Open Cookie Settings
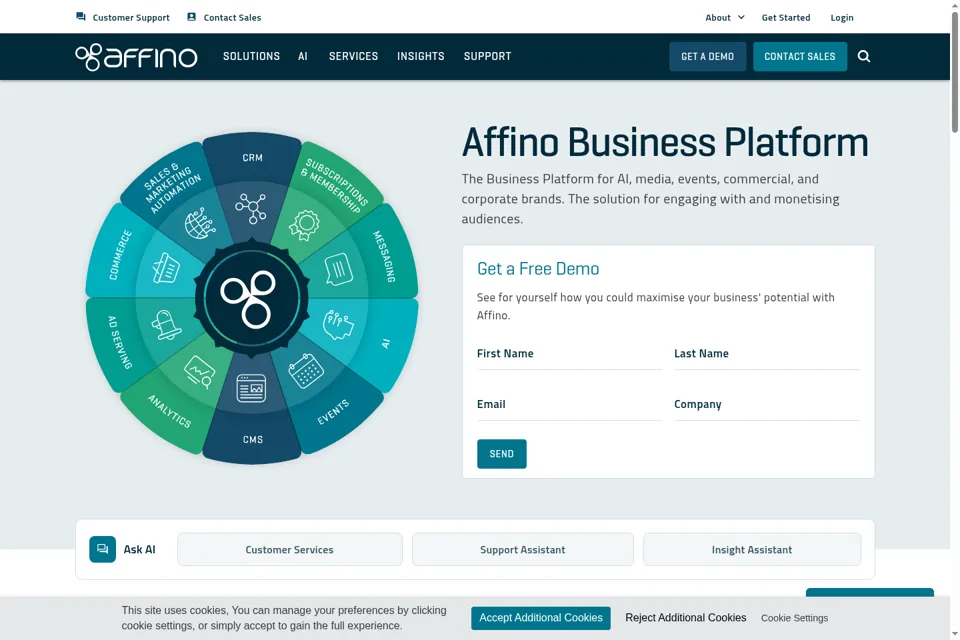Image resolution: width=960 pixels, height=640 pixels. pyautogui.click(x=794, y=618)
